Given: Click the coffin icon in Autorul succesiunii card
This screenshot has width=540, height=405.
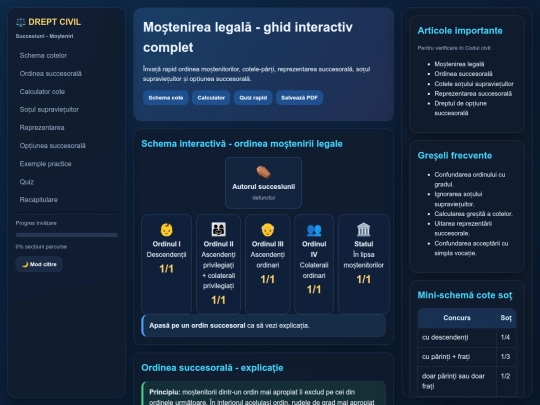Looking at the screenshot, I should 263,172.
